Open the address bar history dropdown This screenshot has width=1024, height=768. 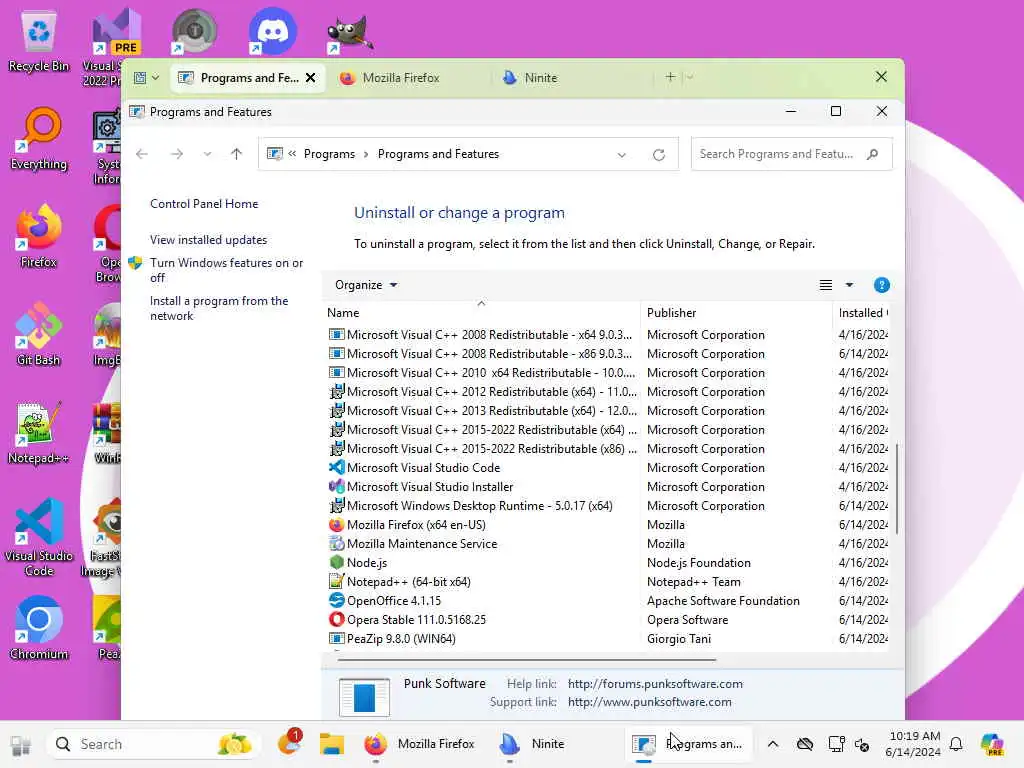[x=622, y=155]
